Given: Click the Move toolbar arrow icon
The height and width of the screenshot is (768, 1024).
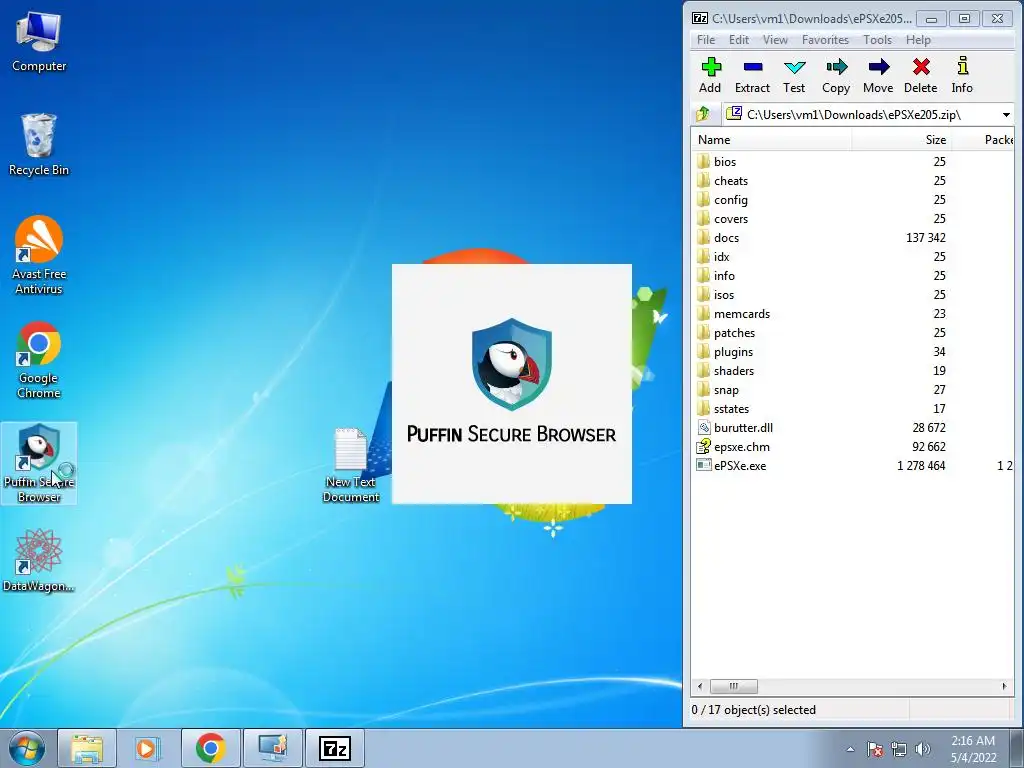Looking at the screenshot, I should [x=878, y=76].
